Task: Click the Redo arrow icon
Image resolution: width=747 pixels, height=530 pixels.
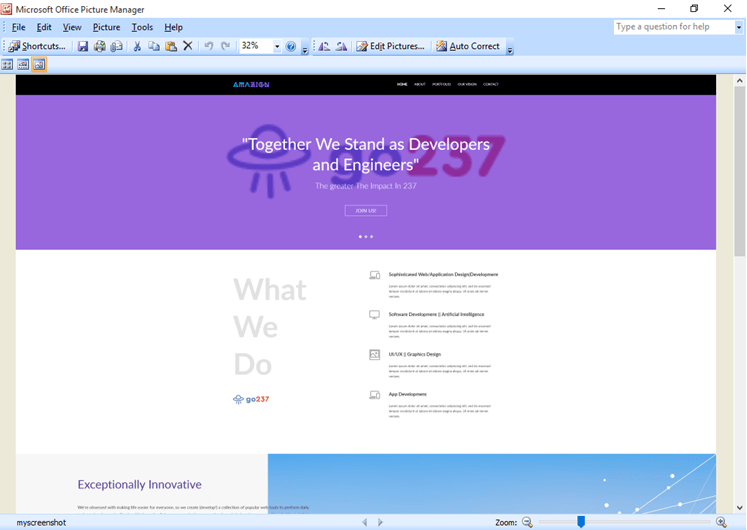Action: coord(225,46)
